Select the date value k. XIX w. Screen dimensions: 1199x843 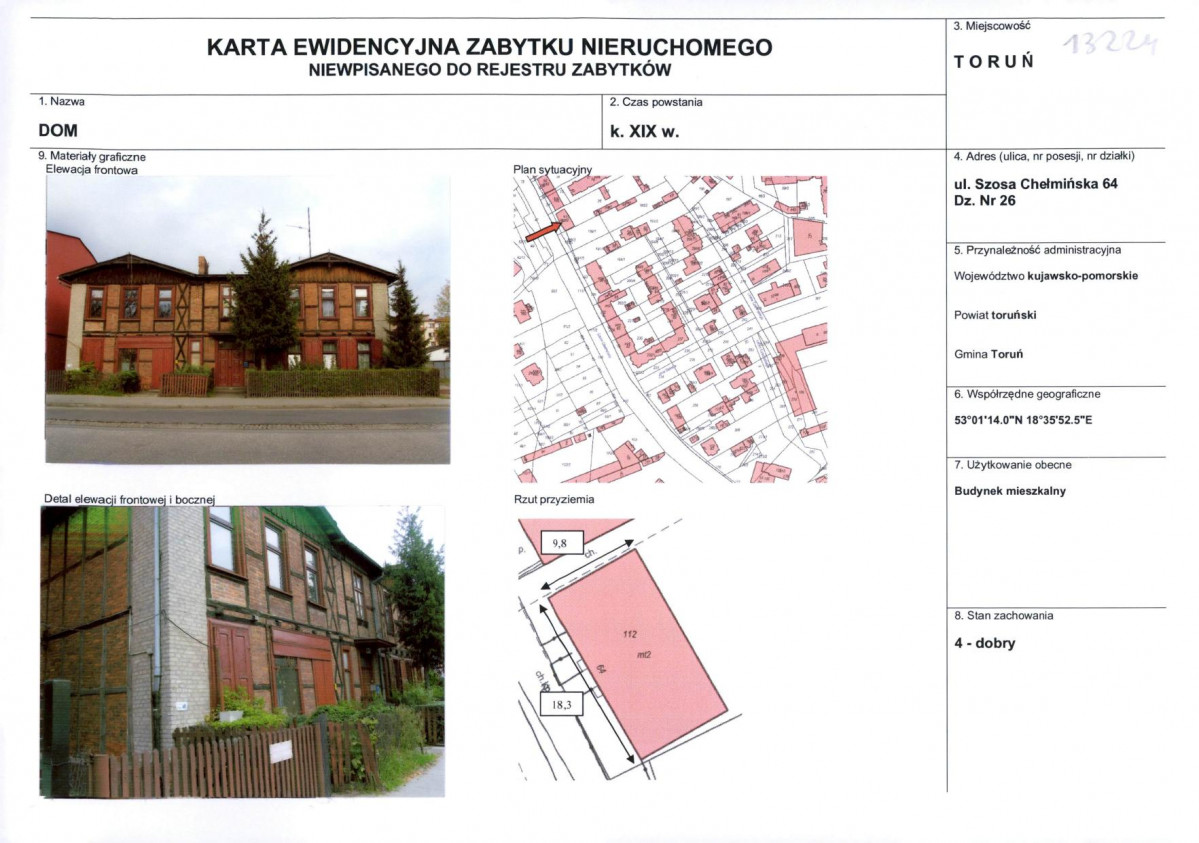[x=645, y=132]
